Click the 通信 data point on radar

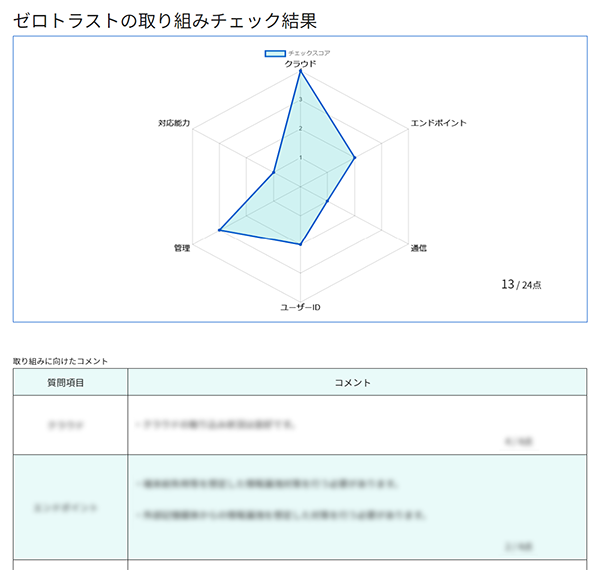pyautogui.click(x=327, y=200)
